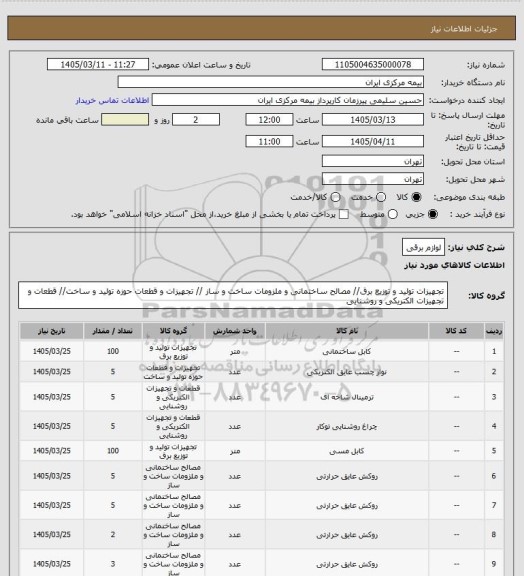Click the requester field حسین سلیمی پیرزمان
The height and width of the screenshot is (576, 524).
coord(288,100)
